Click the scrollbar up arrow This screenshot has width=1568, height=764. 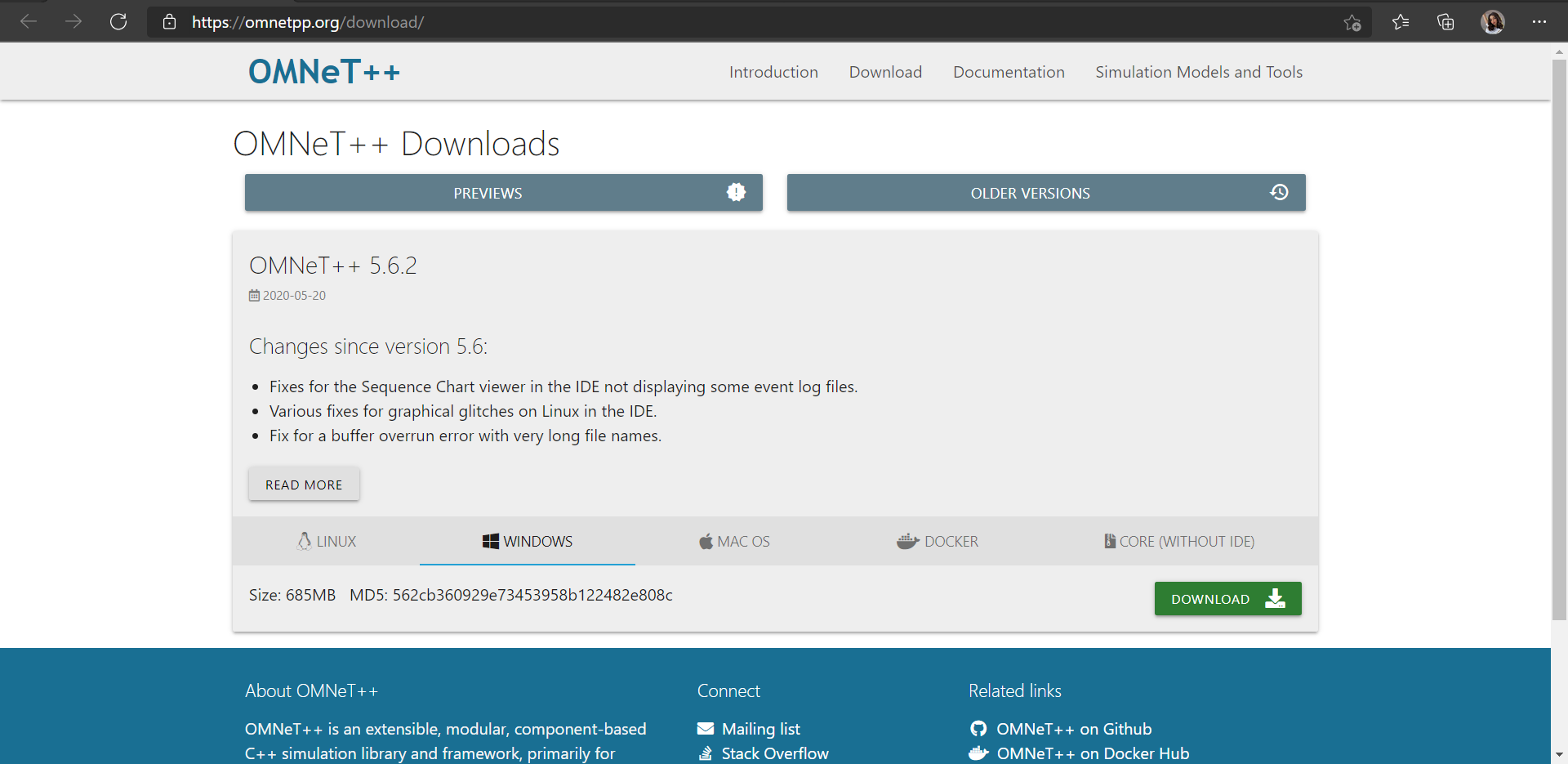(1559, 51)
